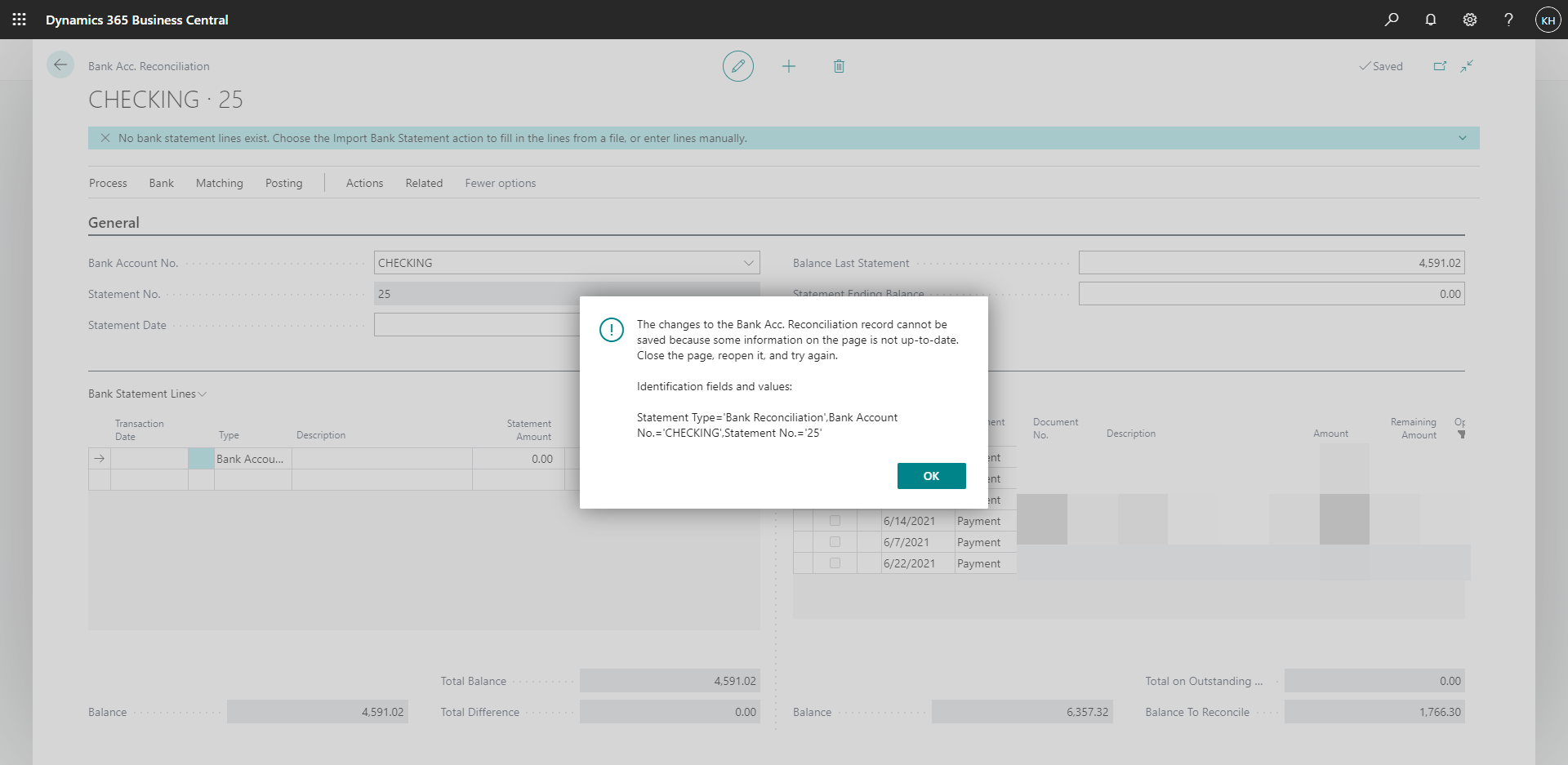
Task: Click the pencil edit icon
Action: [738, 66]
